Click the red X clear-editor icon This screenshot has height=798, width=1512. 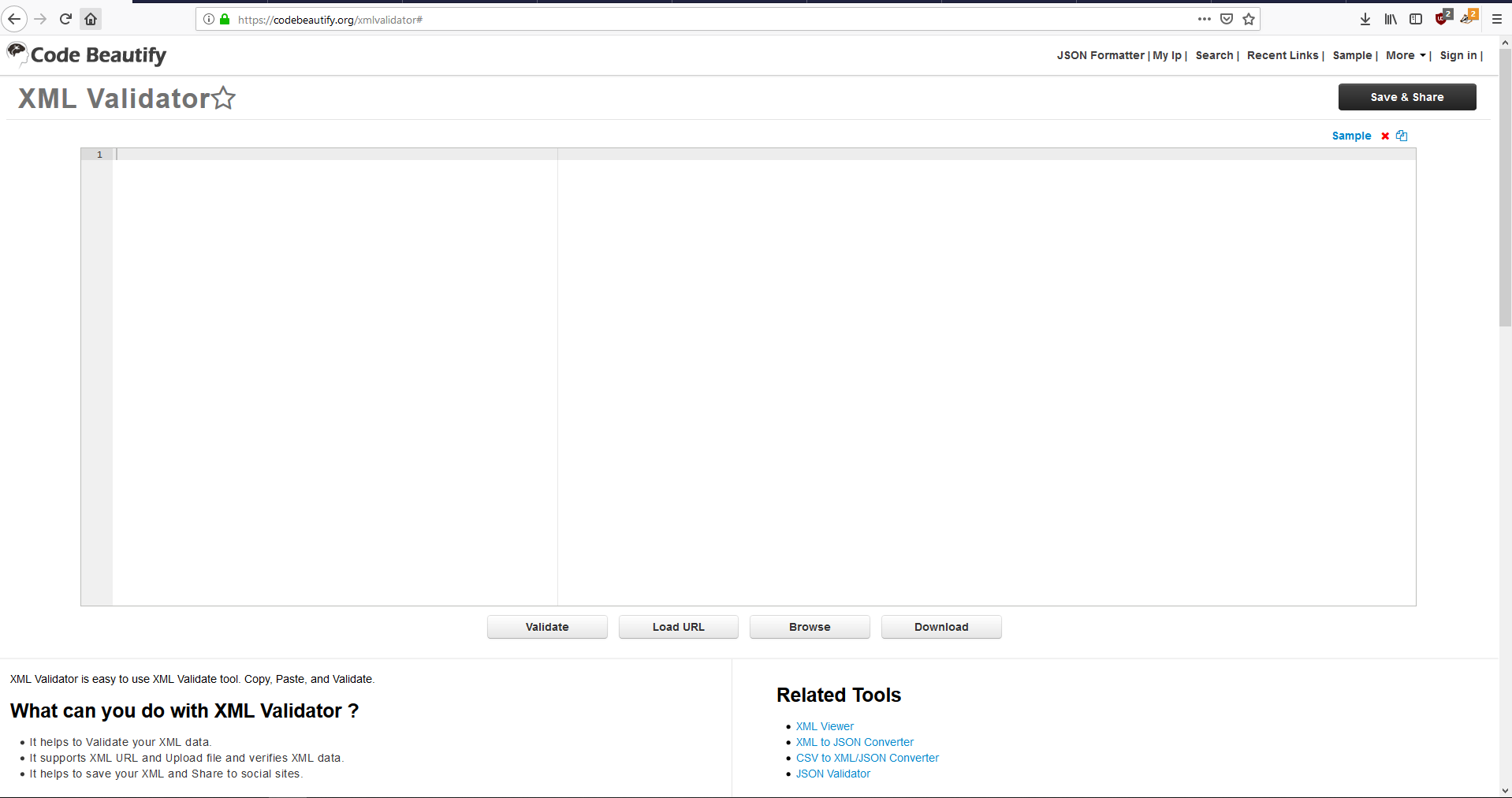(x=1385, y=136)
